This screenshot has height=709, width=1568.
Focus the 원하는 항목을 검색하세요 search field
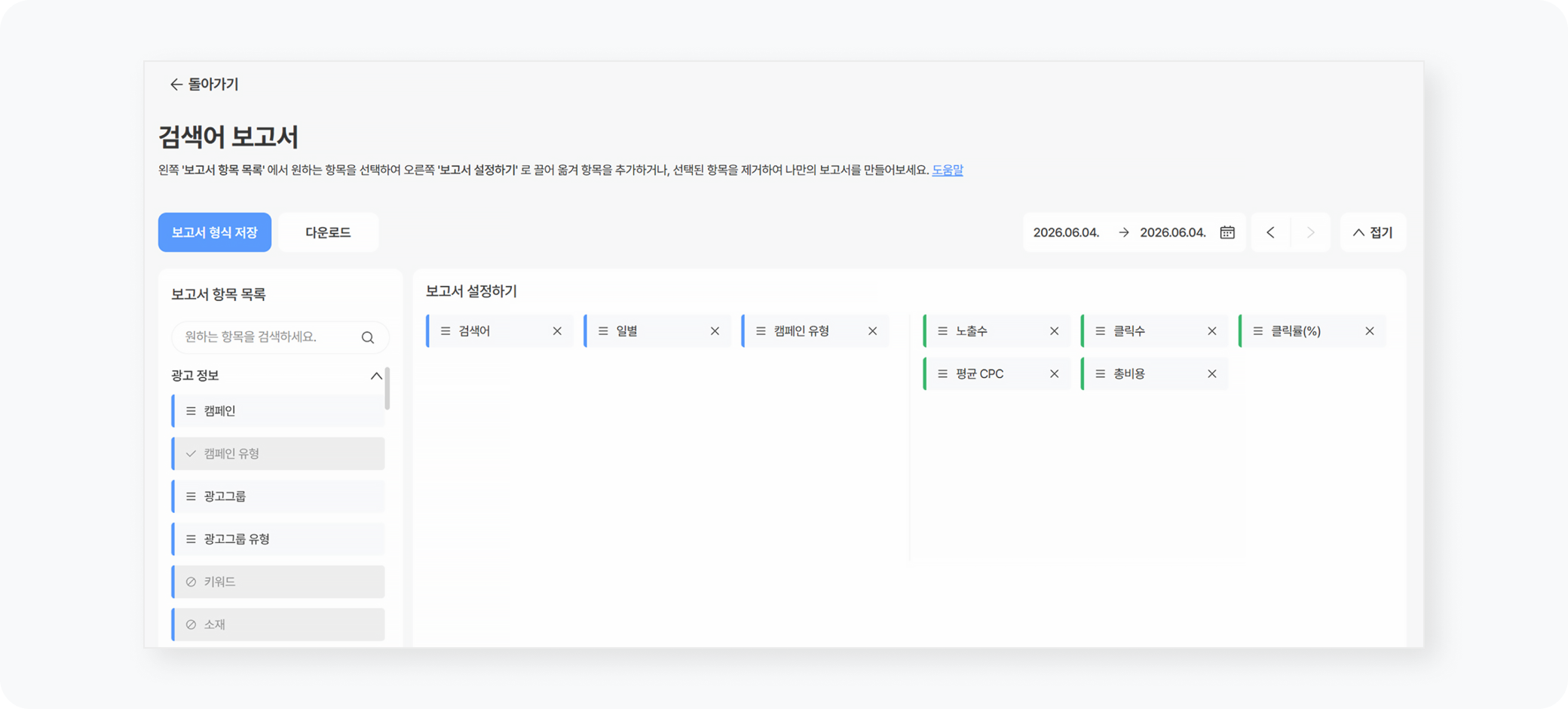[280, 337]
